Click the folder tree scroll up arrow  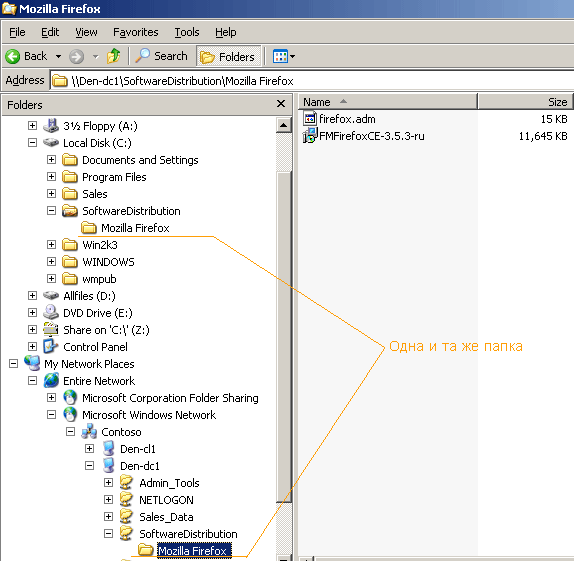tap(283, 125)
